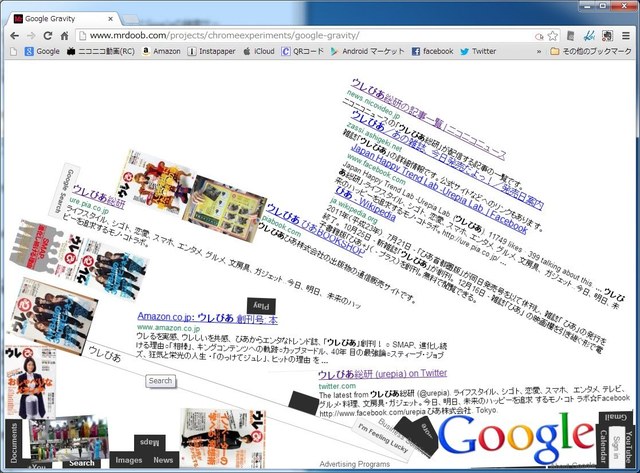Viewport: 640px width, 473px height.
Task: Open the Chrome menu icon
Action: [627, 35]
